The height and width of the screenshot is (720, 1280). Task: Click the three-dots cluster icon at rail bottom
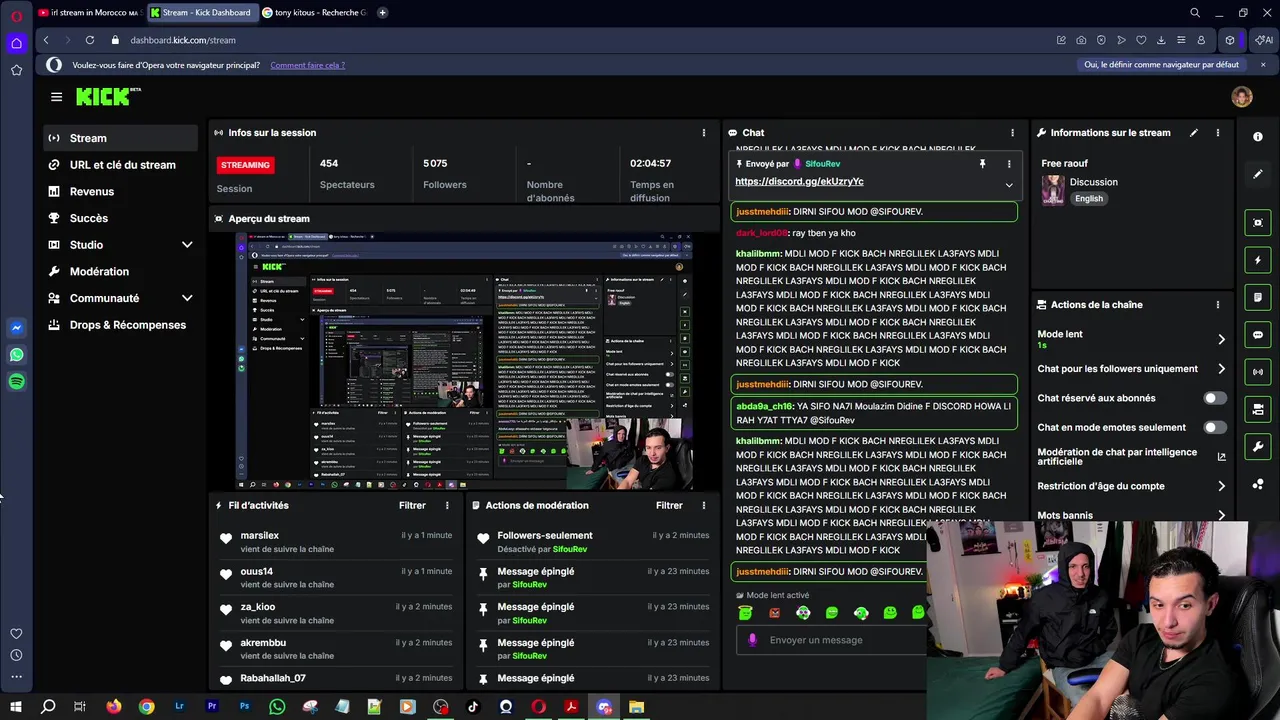1258,484
